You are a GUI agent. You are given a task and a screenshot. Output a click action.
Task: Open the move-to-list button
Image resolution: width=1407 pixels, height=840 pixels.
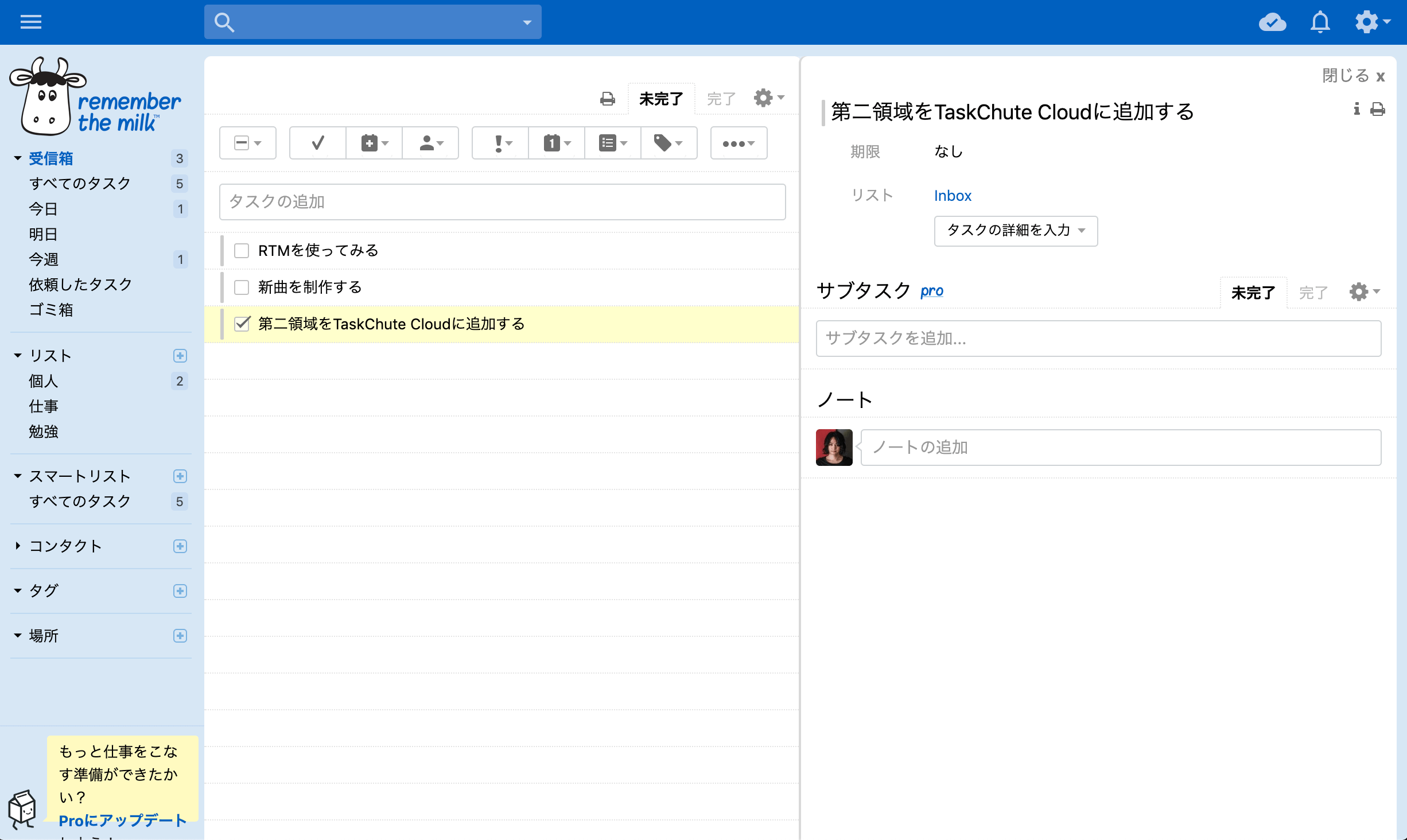613,143
